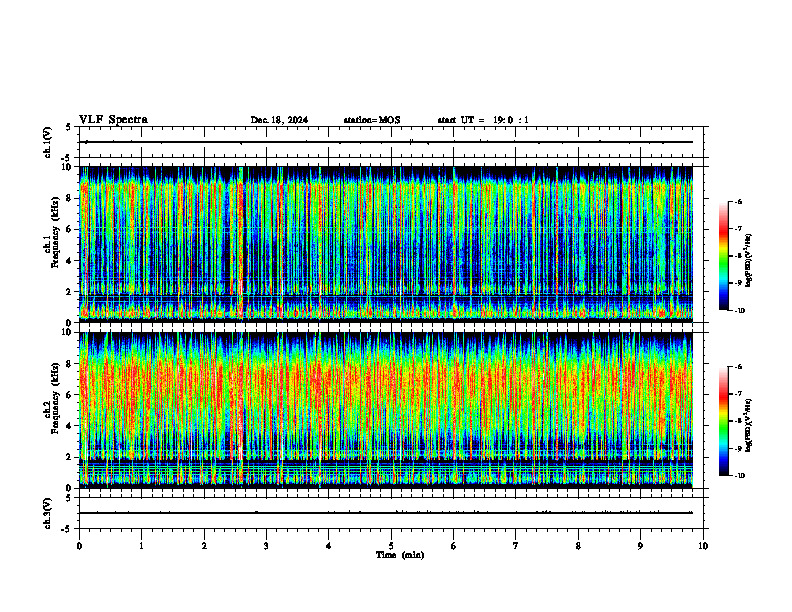The width and height of the screenshot is (792, 612).
Task: Click the "3" tick label on time axis
Action: [266, 546]
